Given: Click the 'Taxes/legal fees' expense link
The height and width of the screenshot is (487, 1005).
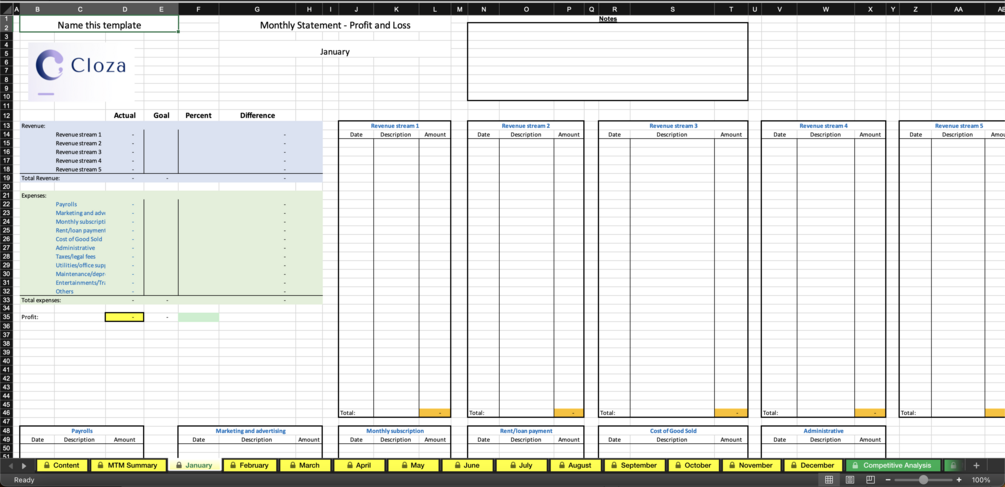Looking at the screenshot, I should (76, 256).
